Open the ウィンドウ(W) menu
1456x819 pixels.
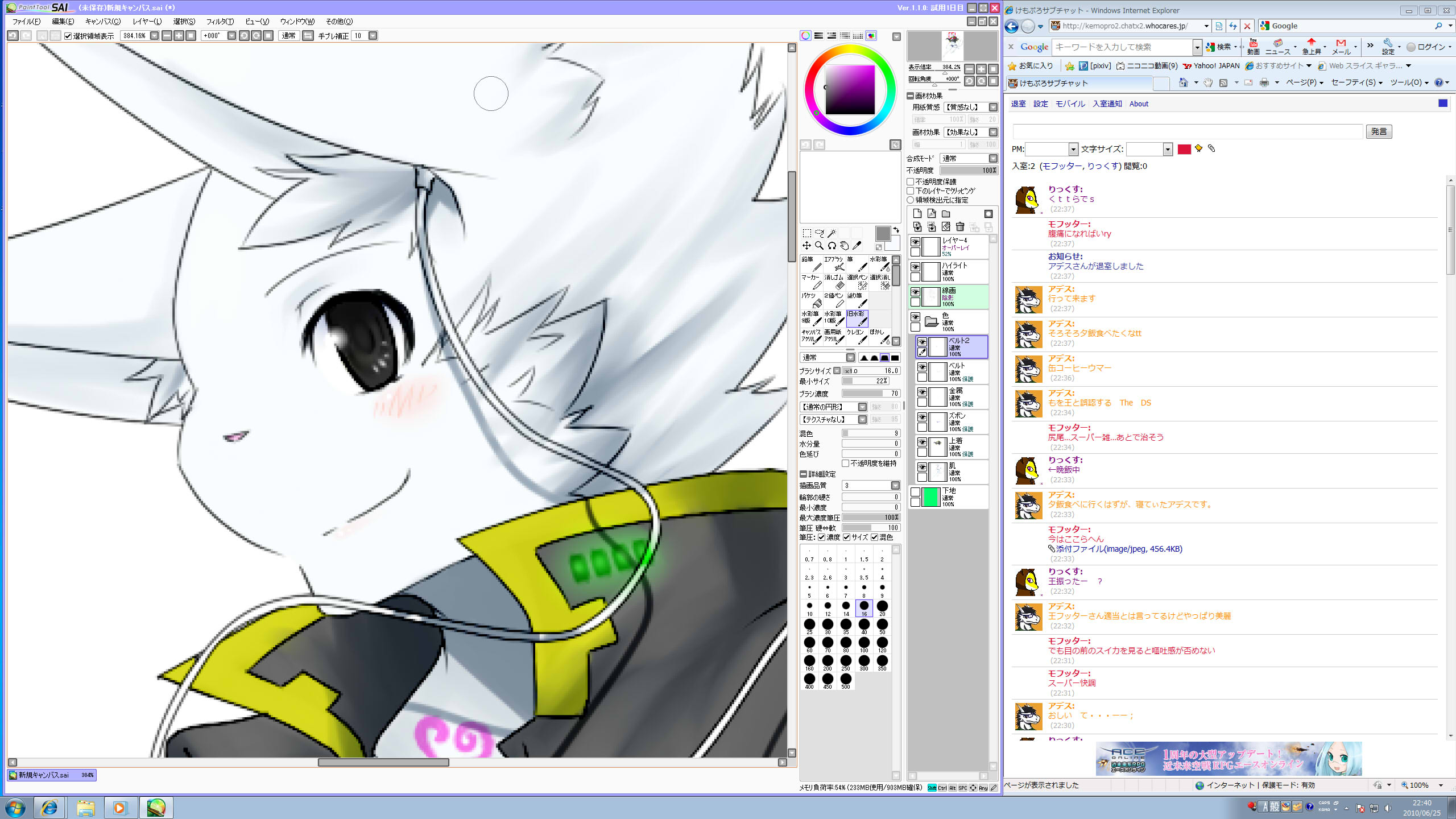(x=297, y=22)
